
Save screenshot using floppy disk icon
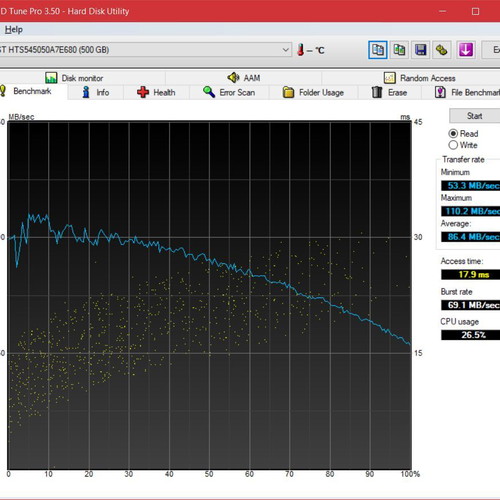tap(421, 50)
